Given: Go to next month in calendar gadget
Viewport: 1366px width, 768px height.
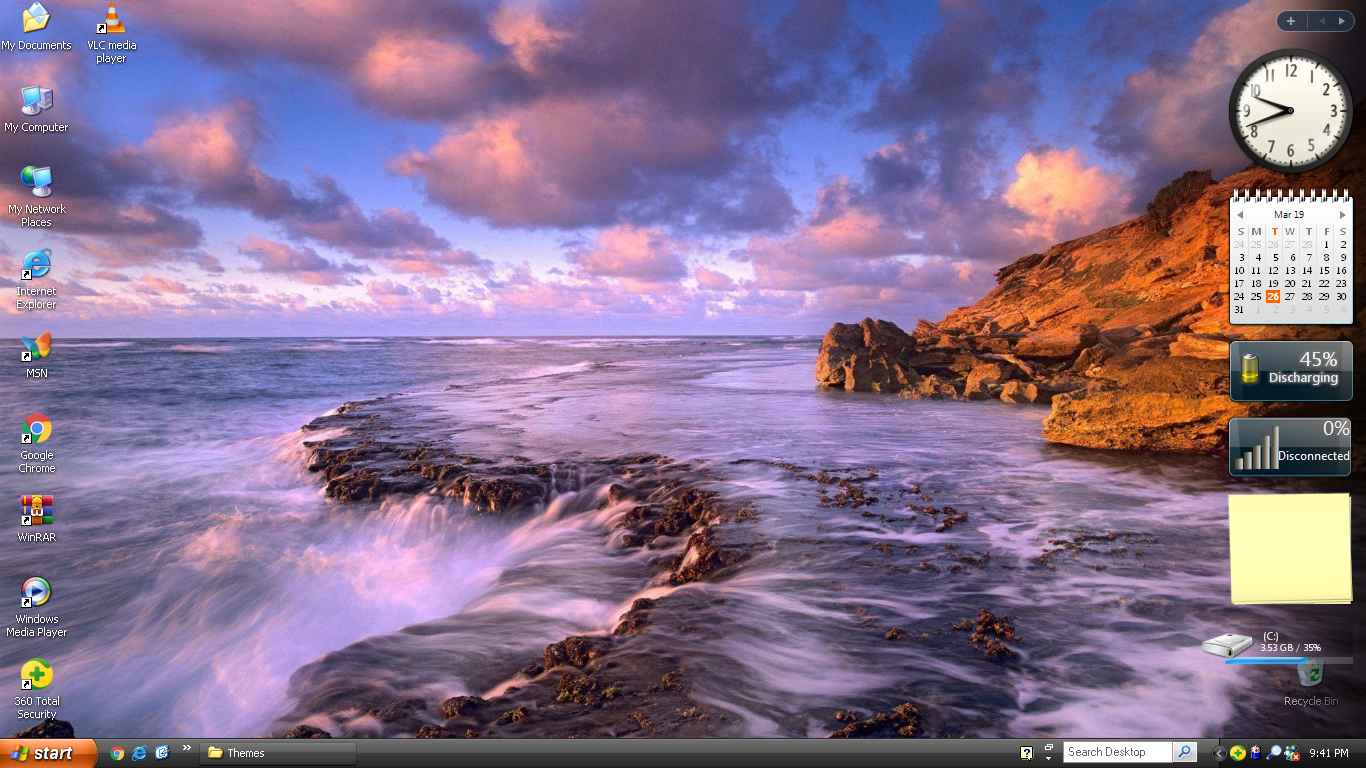Looking at the screenshot, I should (x=1342, y=215).
